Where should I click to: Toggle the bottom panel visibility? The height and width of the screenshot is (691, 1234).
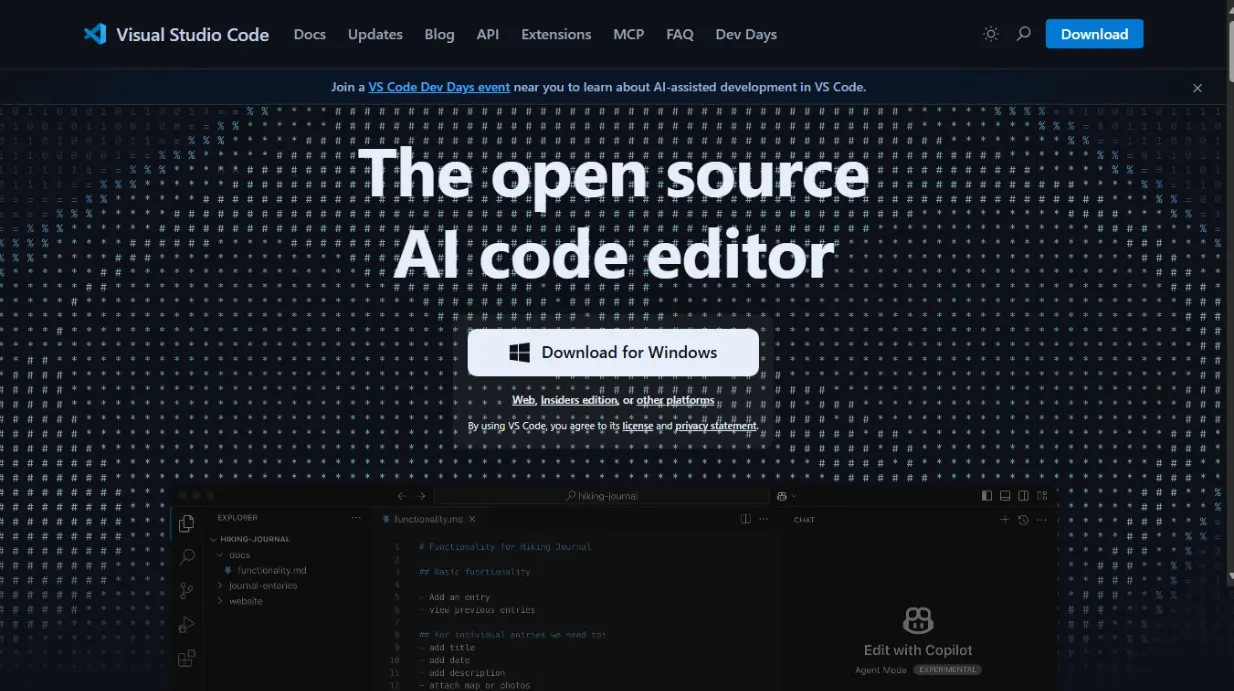1004,495
